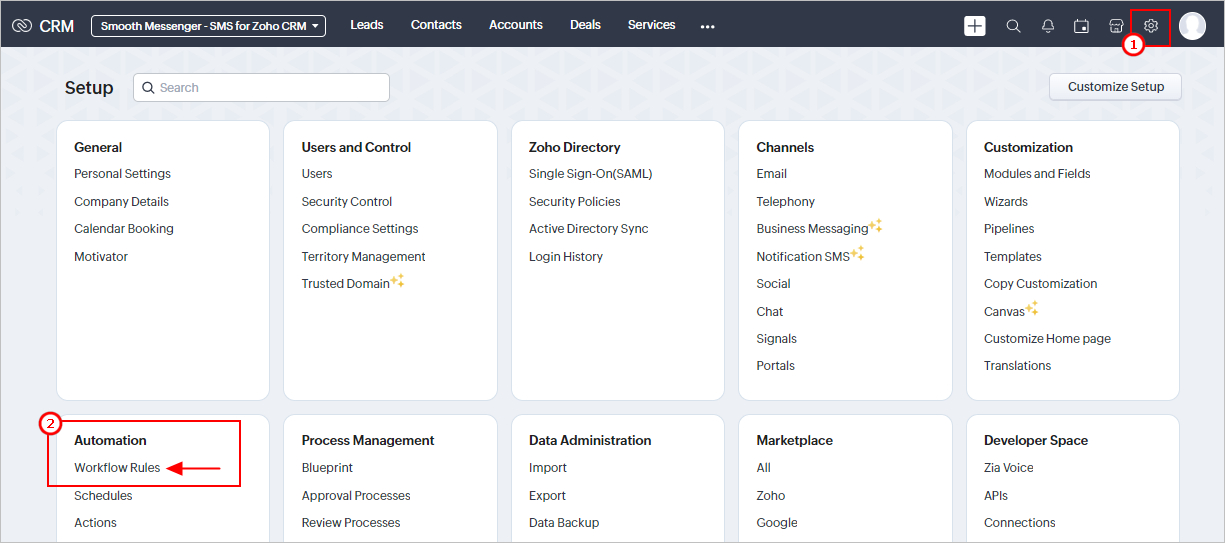Open Actions under Automation
Viewport: 1225px width, 543px height.
click(95, 523)
